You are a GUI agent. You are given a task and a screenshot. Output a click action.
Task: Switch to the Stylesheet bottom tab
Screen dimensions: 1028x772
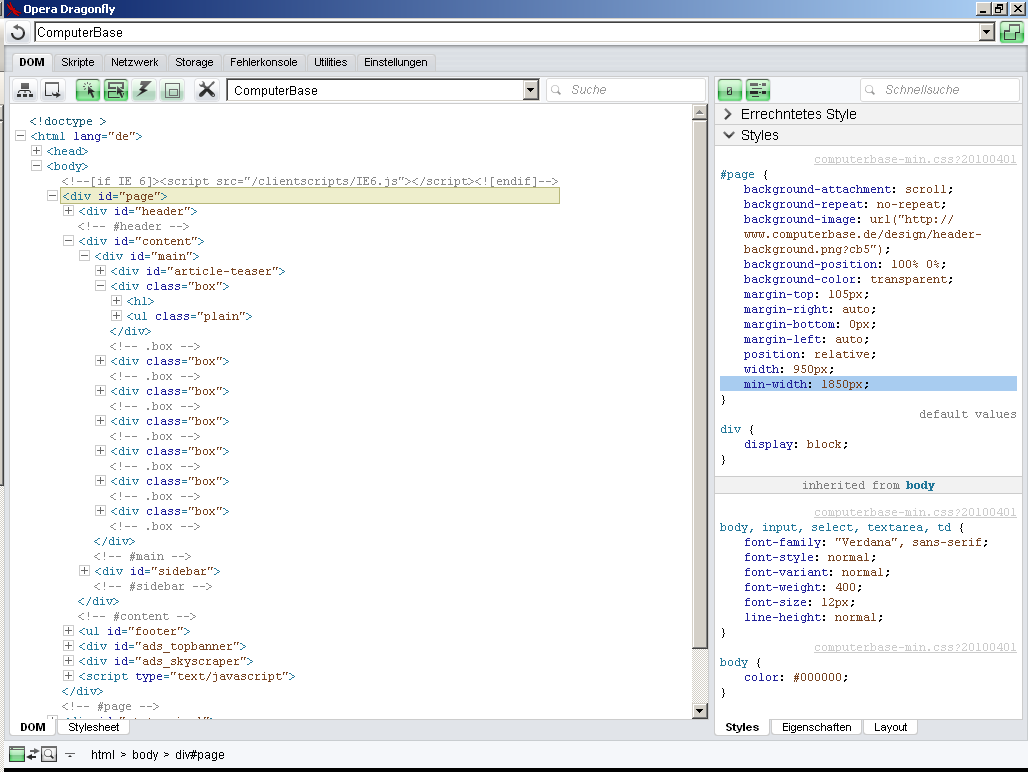click(x=94, y=727)
